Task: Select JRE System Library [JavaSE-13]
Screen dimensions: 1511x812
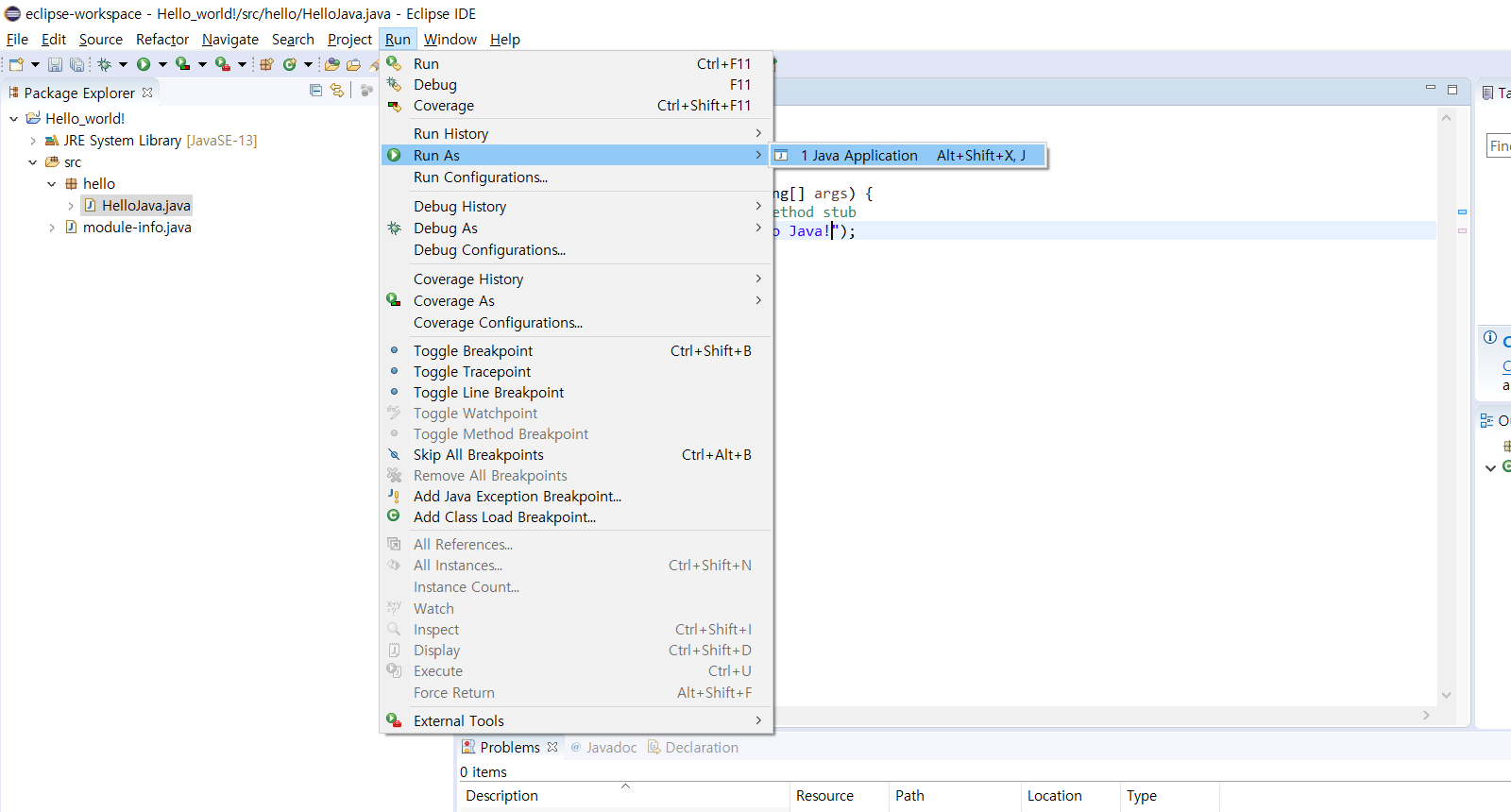Action: pos(151,141)
